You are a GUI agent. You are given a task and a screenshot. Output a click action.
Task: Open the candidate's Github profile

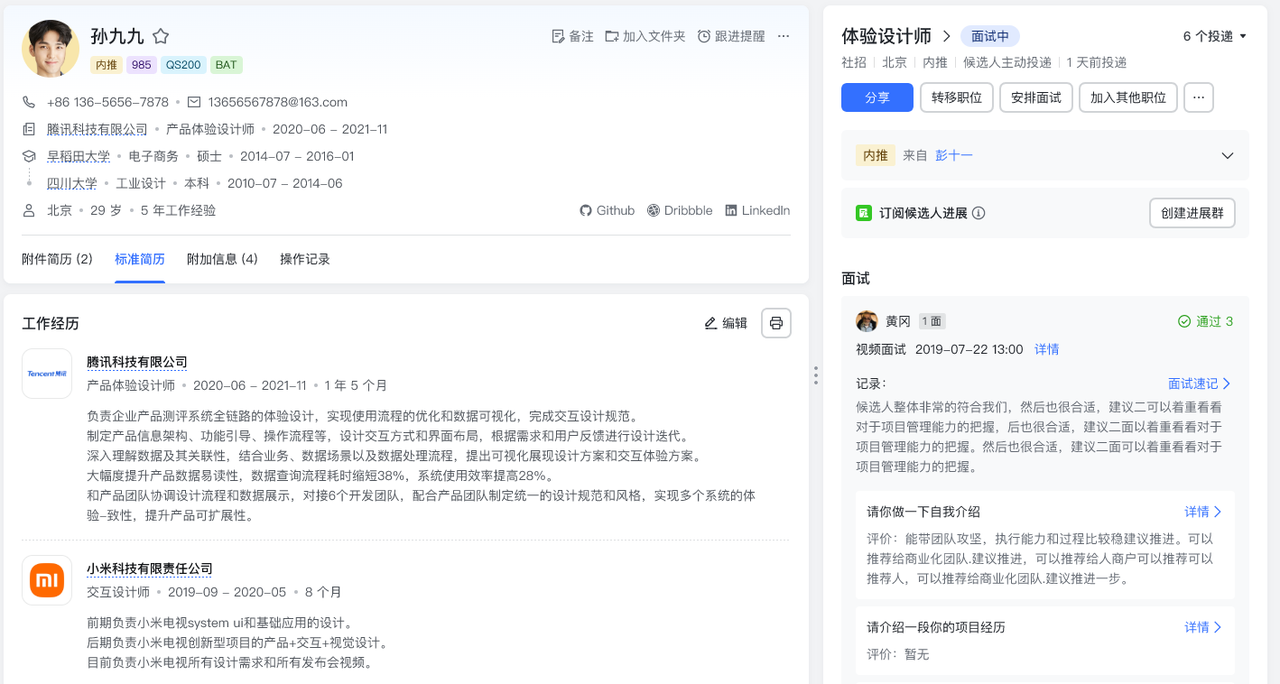coord(584,210)
